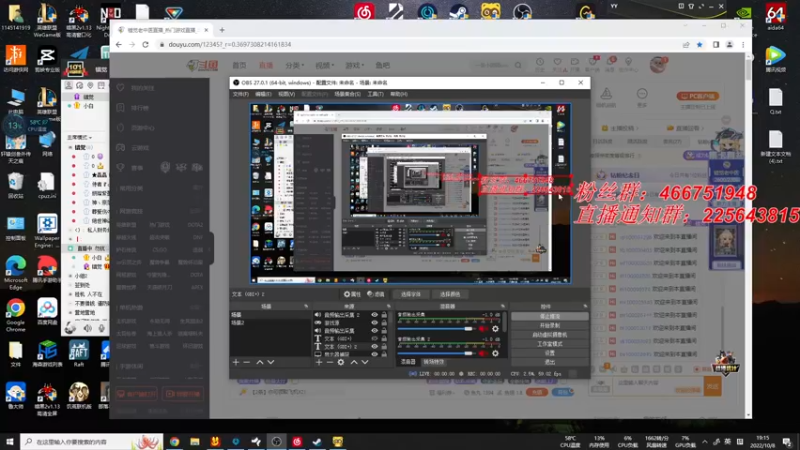The width and height of the screenshot is (800, 450).
Task: Pop out OBS controls panel dock icon
Action: tap(585, 306)
